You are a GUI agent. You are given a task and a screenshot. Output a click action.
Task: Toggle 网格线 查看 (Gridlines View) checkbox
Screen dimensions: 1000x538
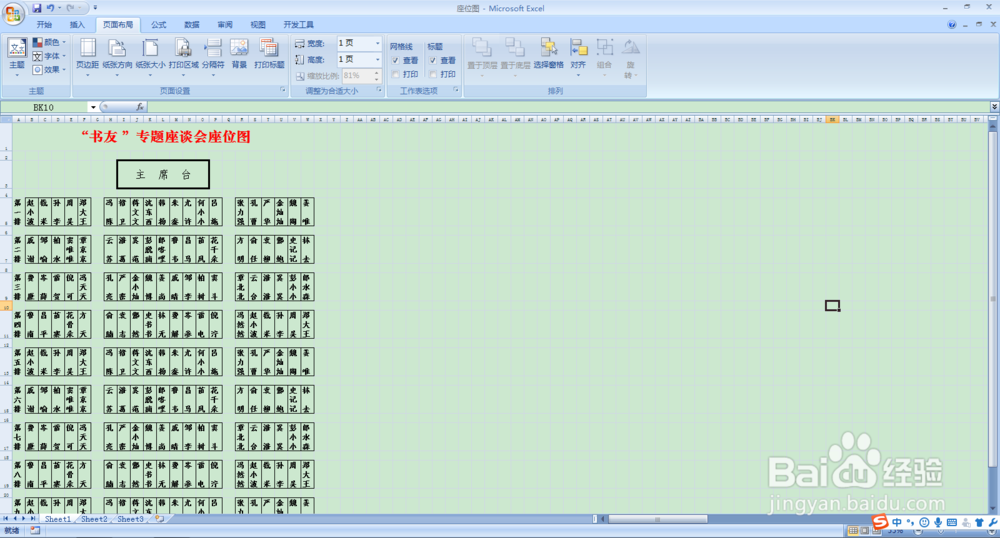(x=395, y=61)
